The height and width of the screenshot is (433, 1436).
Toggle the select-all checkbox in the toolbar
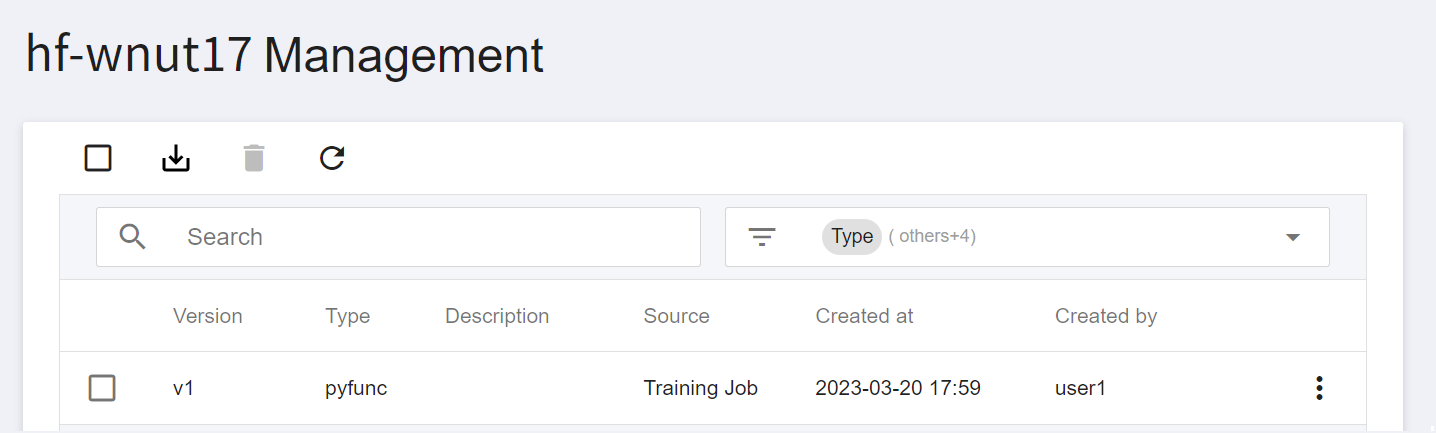pyautogui.click(x=98, y=158)
